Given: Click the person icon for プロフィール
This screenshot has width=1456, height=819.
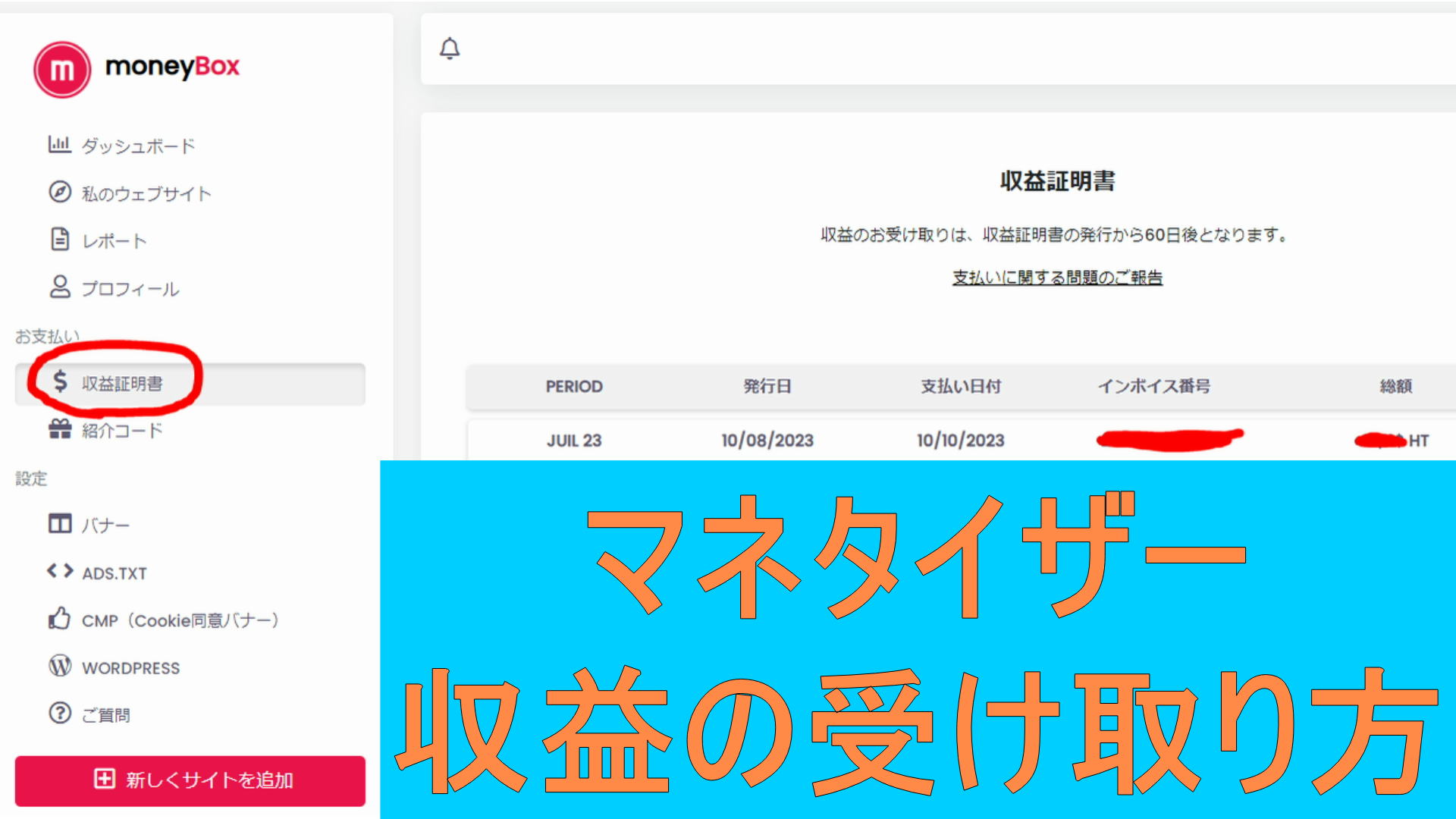Looking at the screenshot, I should tap(60, 287).
